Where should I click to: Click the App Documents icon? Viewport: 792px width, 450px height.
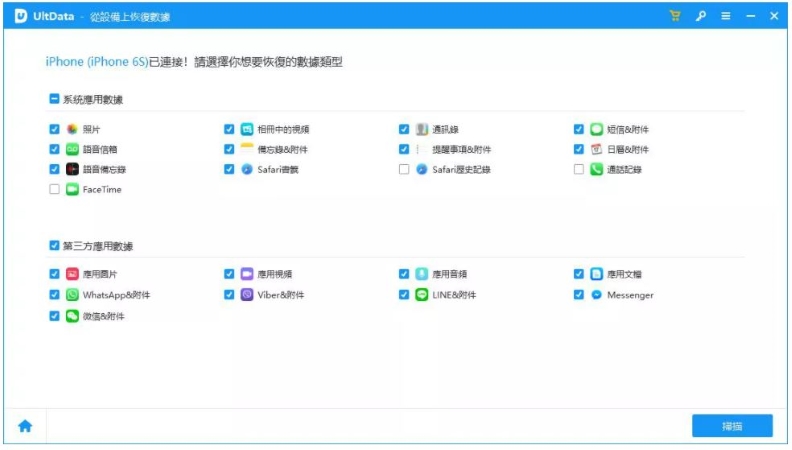point(597,274)
